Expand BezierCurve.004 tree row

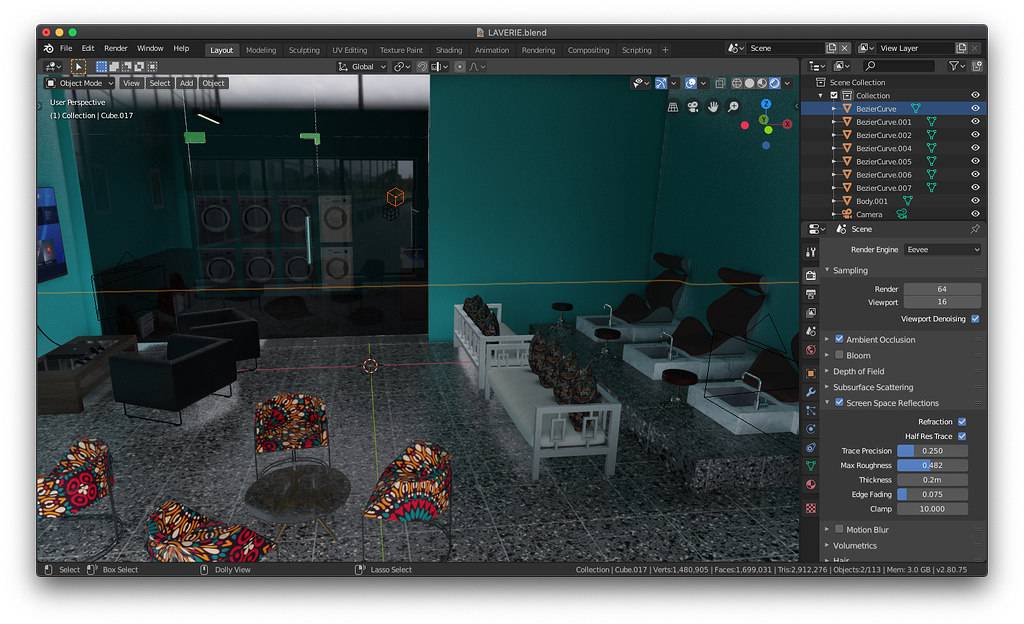(834, 148)
